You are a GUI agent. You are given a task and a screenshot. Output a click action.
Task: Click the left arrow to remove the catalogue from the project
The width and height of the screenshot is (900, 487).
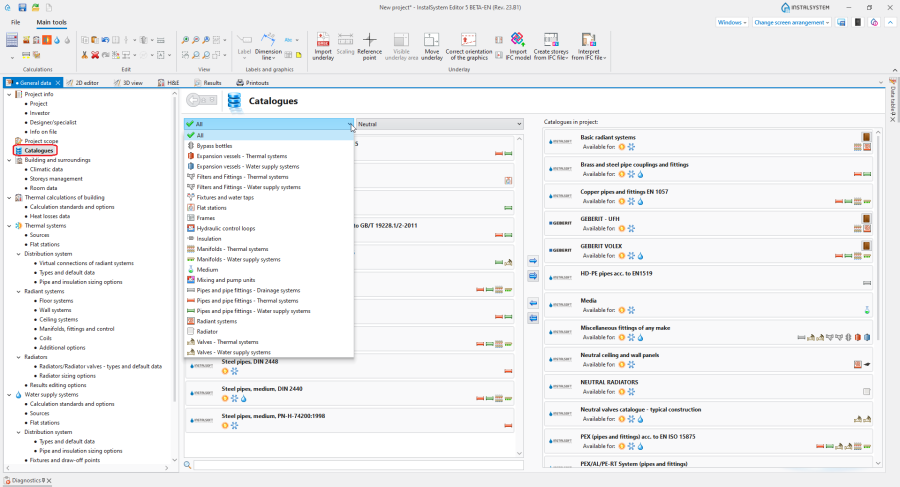pos(533,303)
